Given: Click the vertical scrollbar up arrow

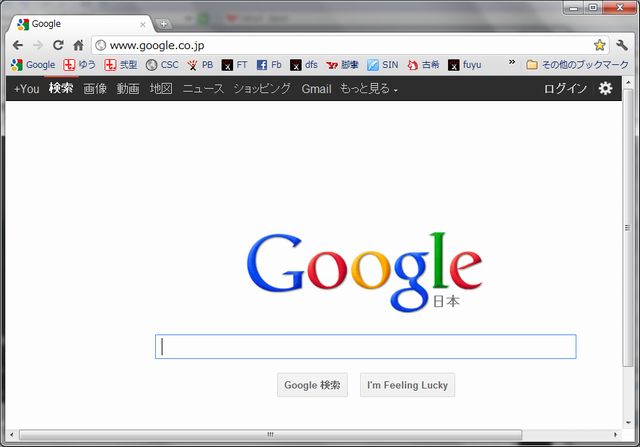Looking at the screenshot, I should [x=629, y=83].
